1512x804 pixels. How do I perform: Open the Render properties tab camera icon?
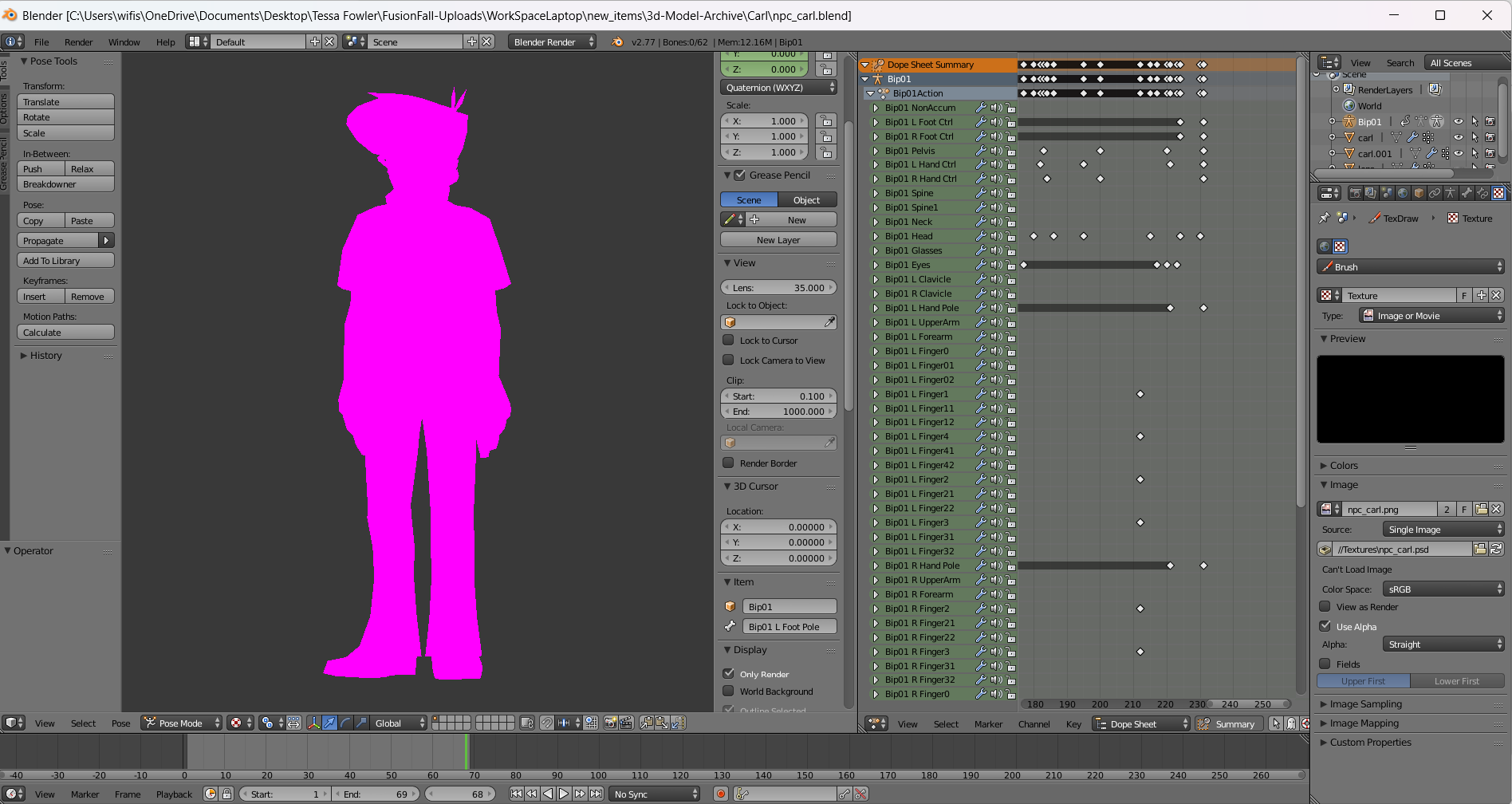click(1356, 192)
